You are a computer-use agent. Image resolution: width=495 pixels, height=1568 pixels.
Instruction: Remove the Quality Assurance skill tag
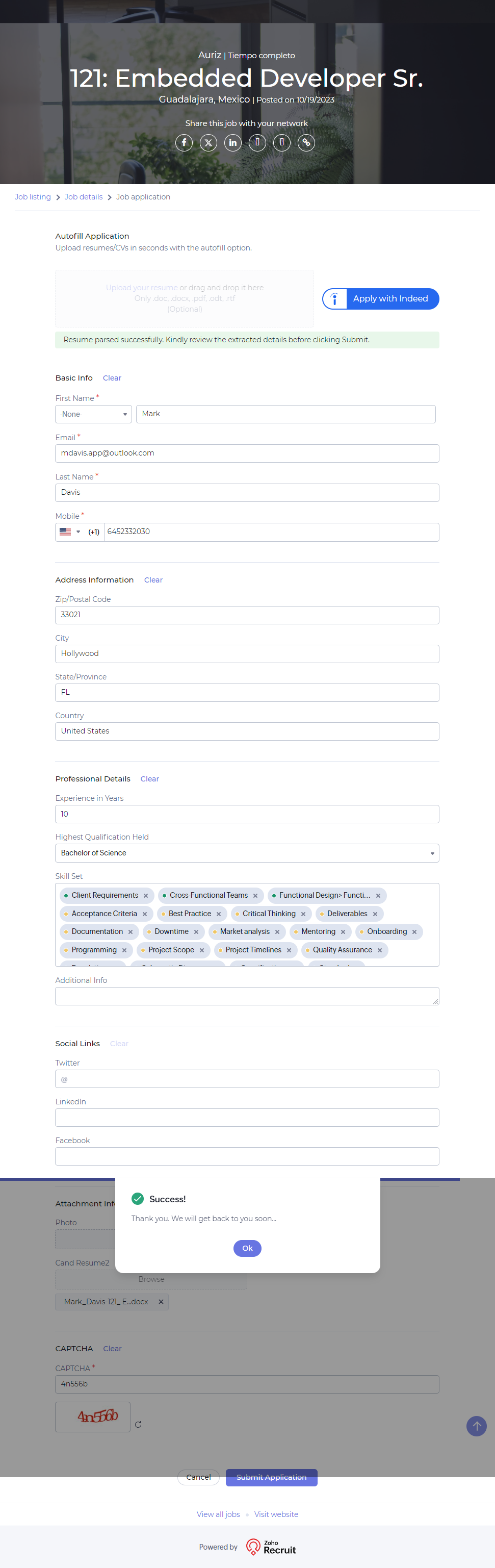(379, 950)
